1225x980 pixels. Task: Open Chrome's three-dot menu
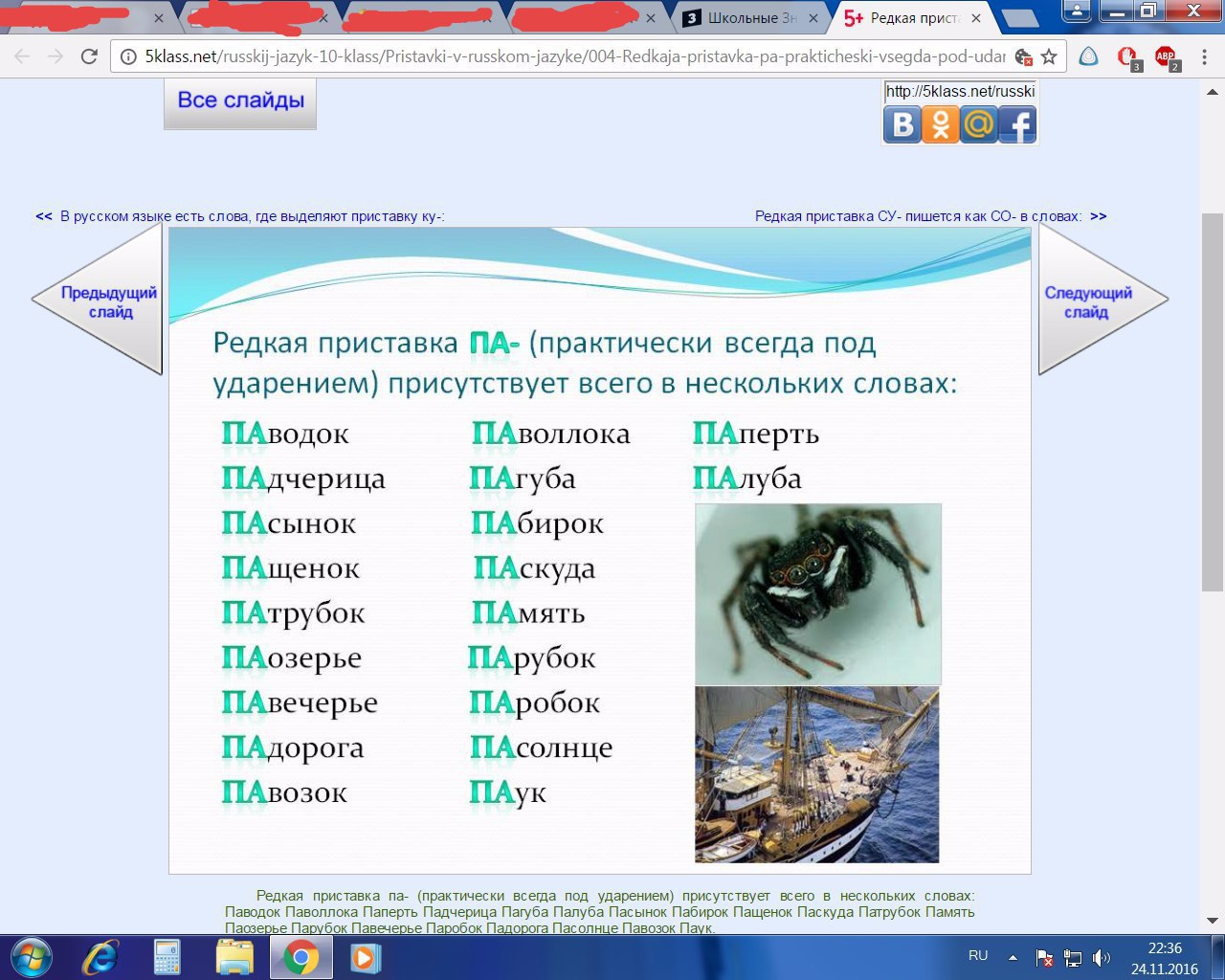[1204, 56]
